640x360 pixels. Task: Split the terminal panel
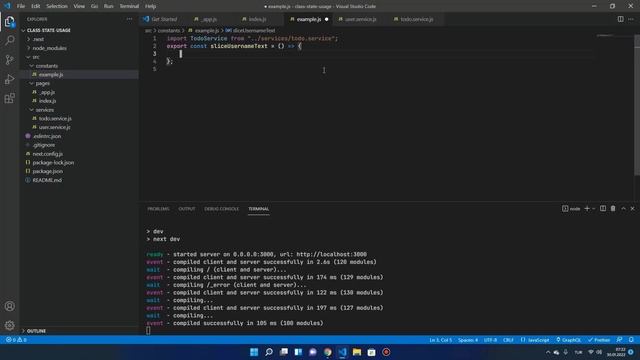(x=603, y=209)
